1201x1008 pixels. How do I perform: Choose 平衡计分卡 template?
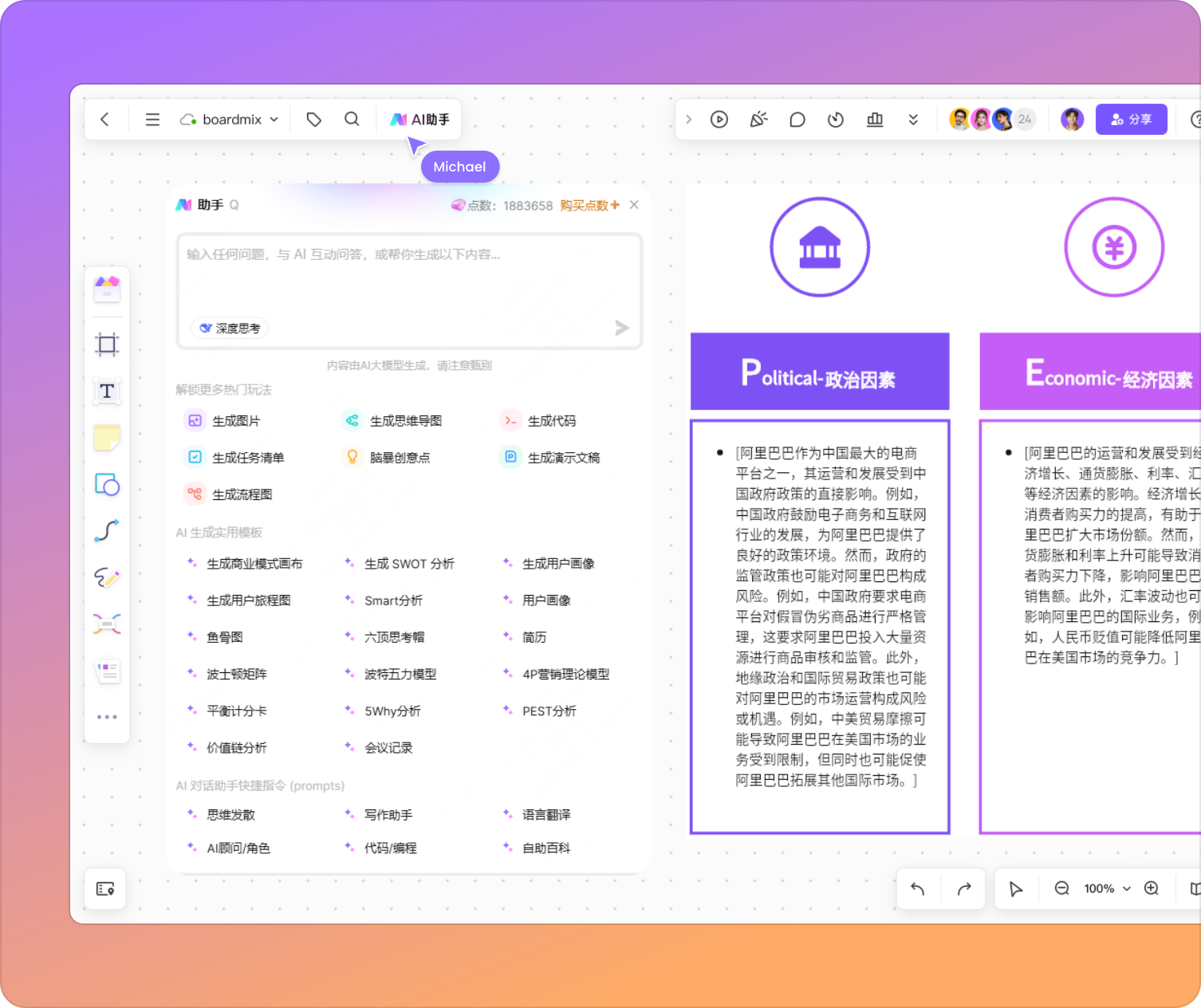click(226, 711)
